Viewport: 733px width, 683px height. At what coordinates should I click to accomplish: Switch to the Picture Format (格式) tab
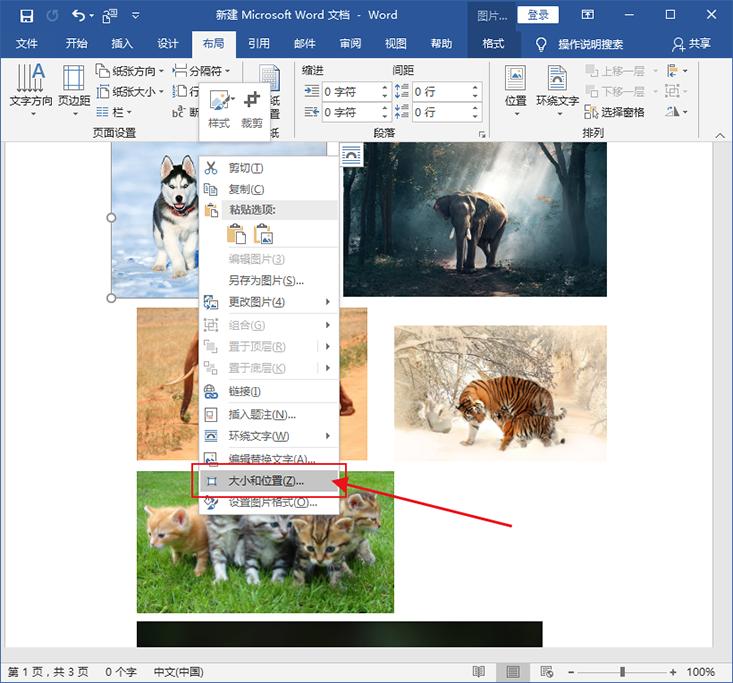493,44
